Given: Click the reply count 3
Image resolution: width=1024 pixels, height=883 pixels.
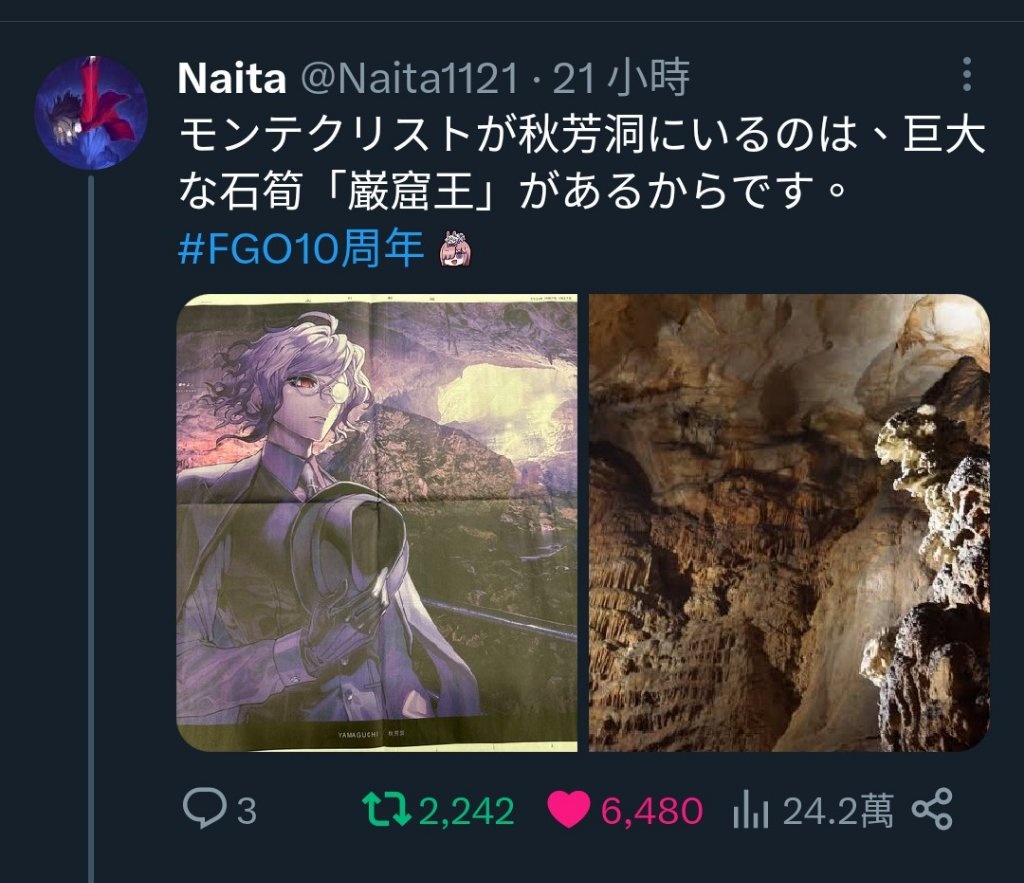Looking at the screenshot, I should point(246,811).
